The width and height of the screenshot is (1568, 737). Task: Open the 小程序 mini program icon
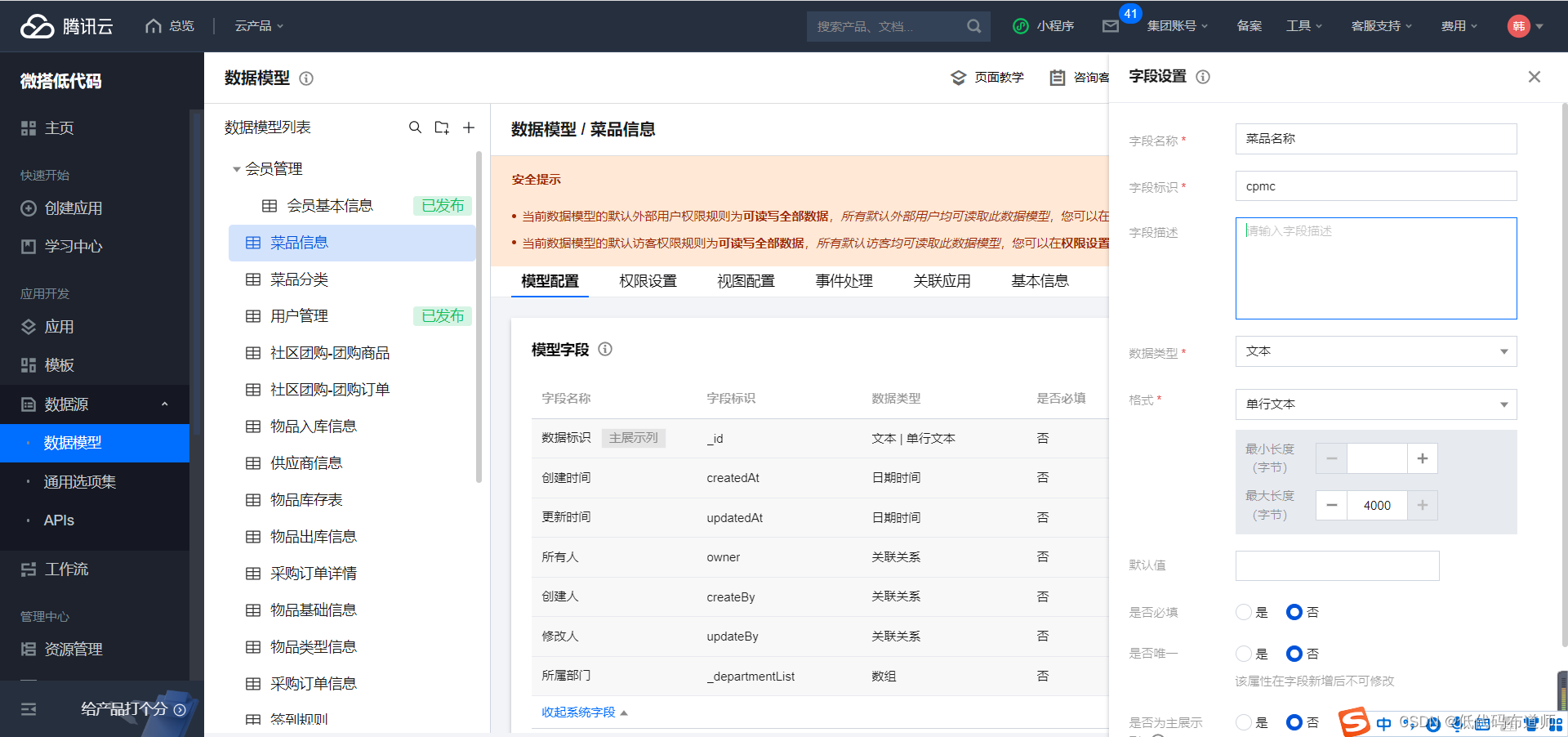click(1020, 26)
